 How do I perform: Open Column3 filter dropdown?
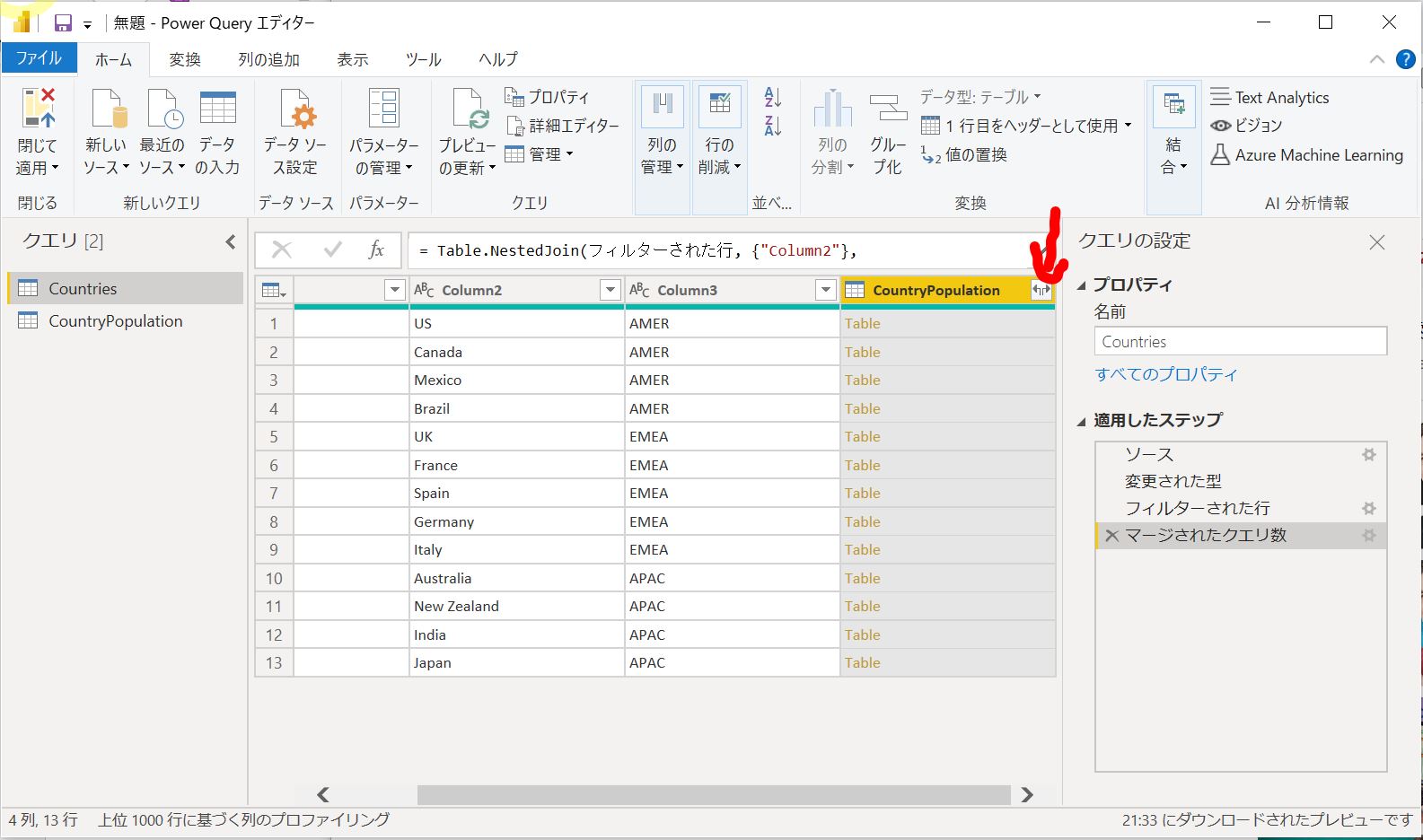pos(826,290)
